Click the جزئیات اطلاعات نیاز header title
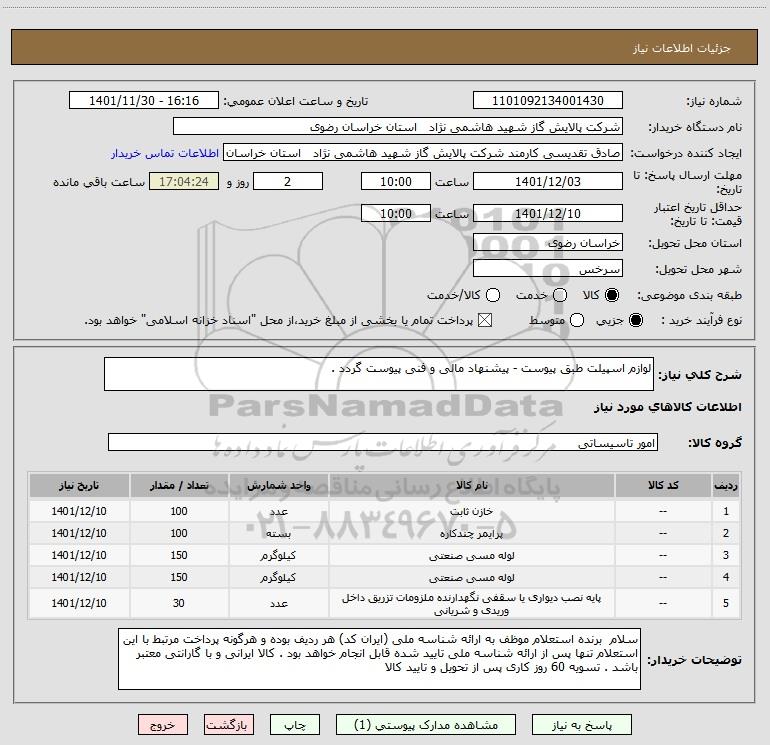The image size is (770, 745). [x=681, y=48]
